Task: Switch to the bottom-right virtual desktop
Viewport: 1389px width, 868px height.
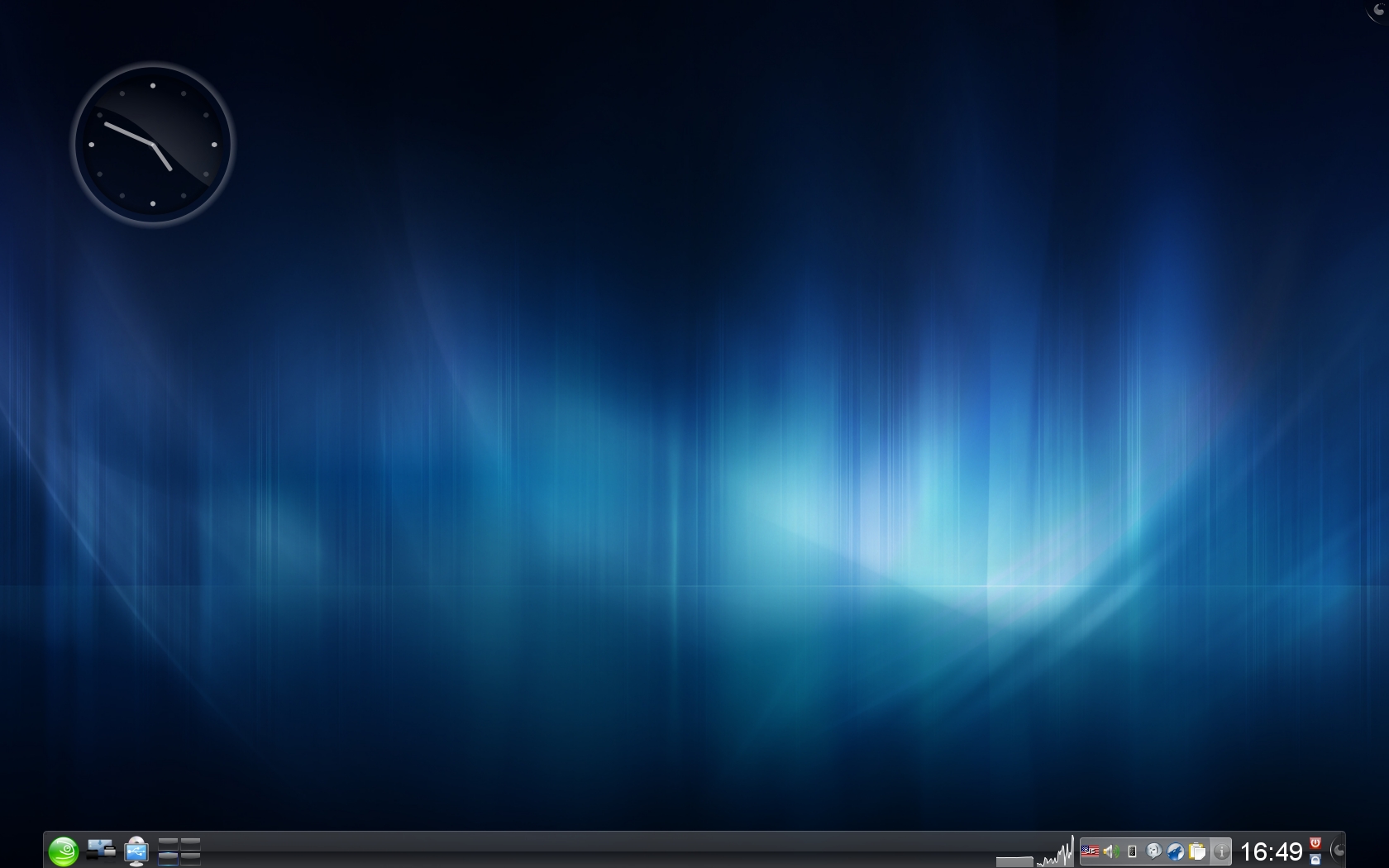Action: tap(190, 857)
